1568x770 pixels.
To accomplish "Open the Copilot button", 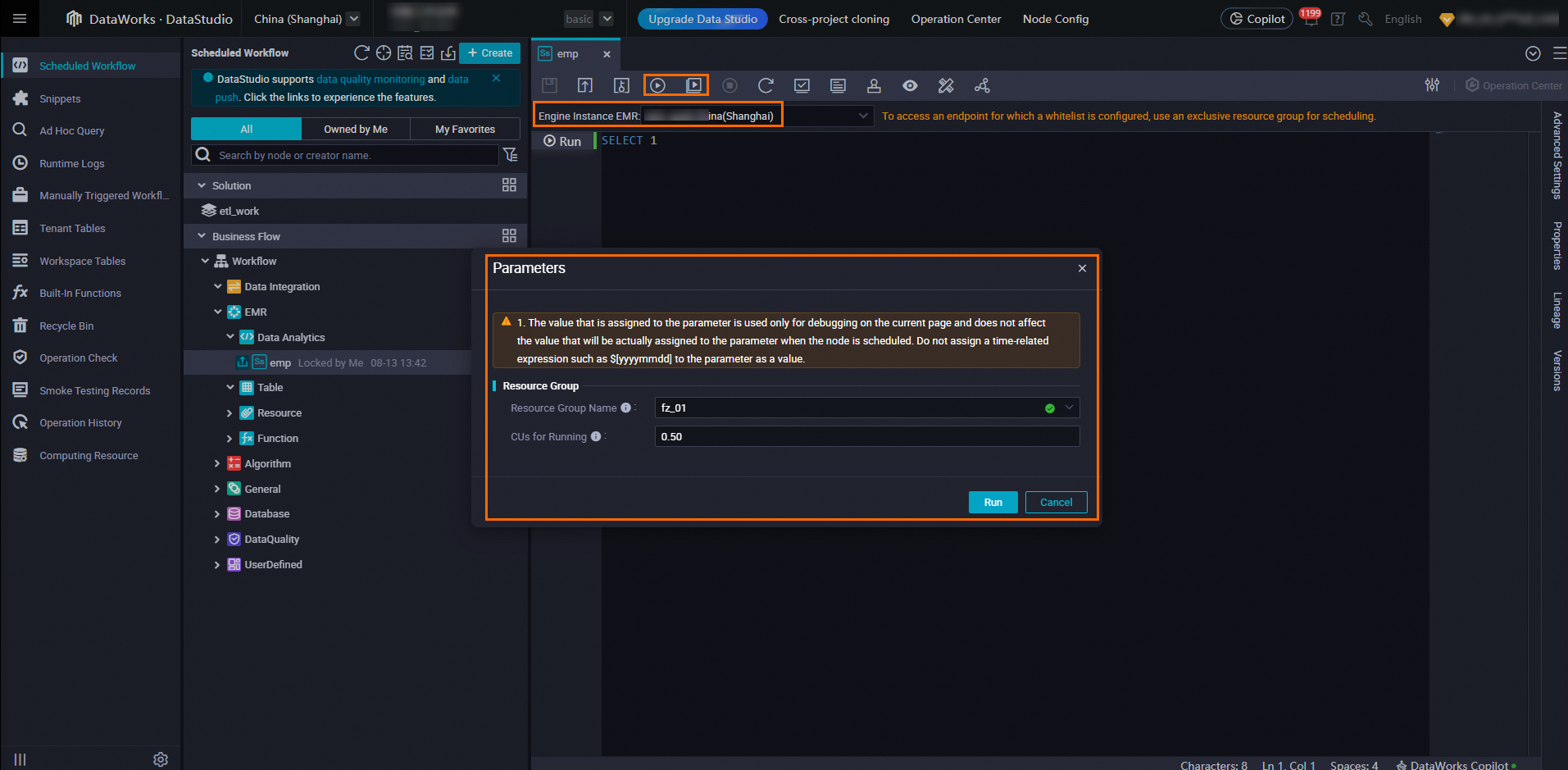I will [x=1257, y=19].
